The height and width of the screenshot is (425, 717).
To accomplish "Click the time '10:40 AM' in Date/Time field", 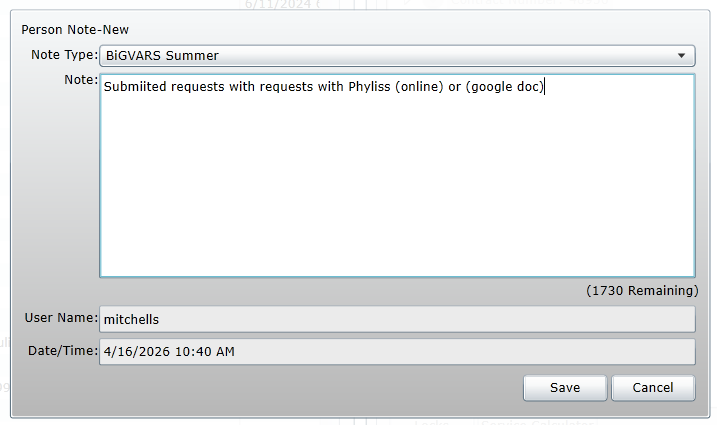I will click(205, 351).
